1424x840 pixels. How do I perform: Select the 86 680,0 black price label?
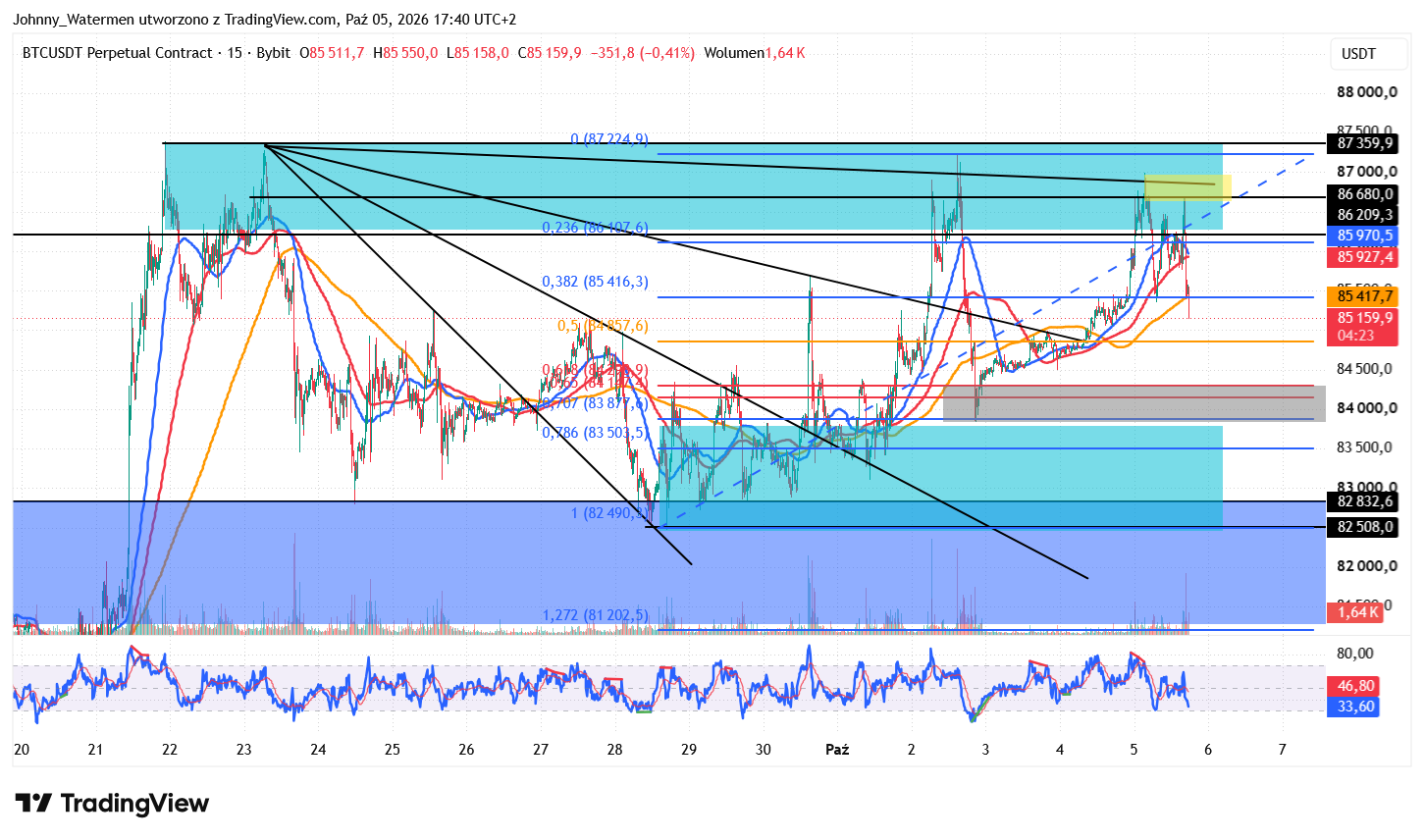(1364, 194)
